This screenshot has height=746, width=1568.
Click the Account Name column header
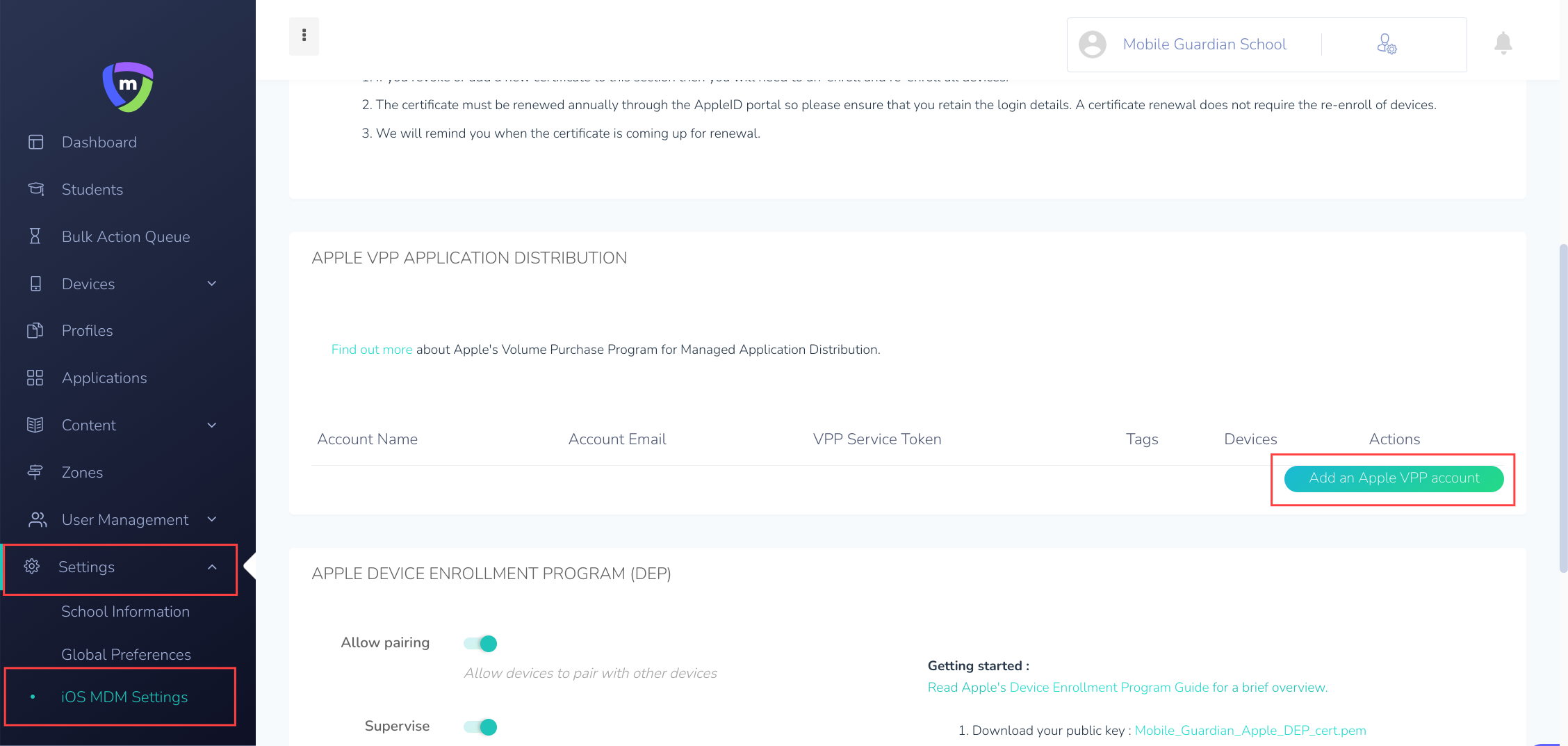click(368, 439)
